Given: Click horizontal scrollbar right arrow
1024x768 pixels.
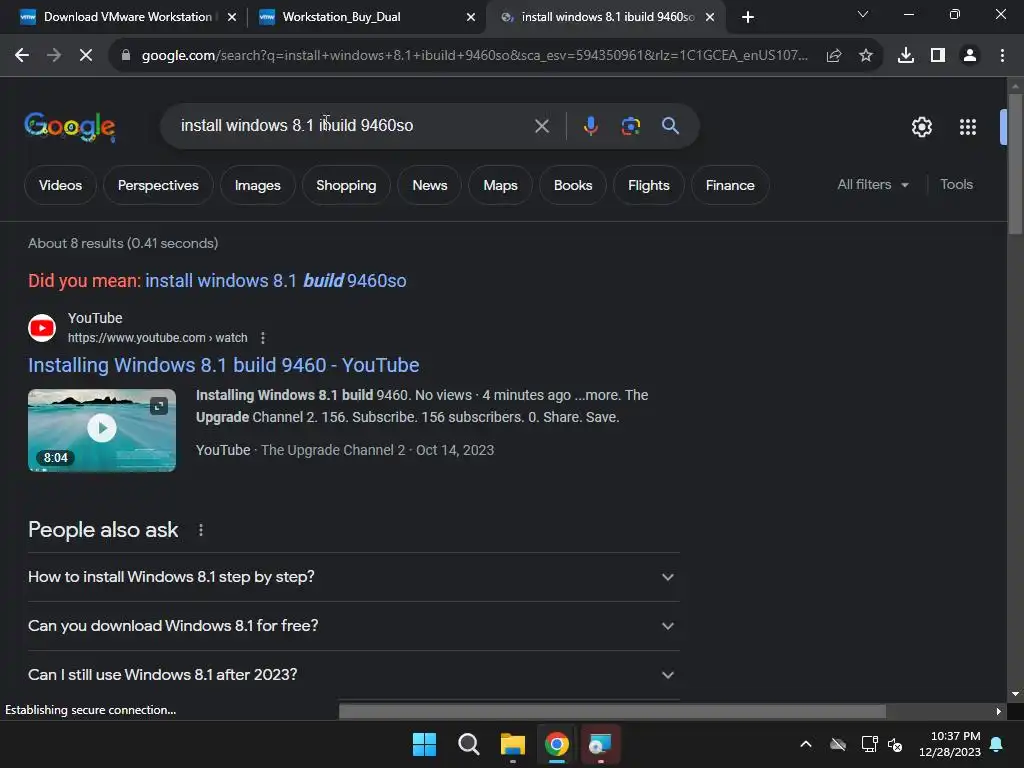Looking at the screenshot, I should click(998, 711).
